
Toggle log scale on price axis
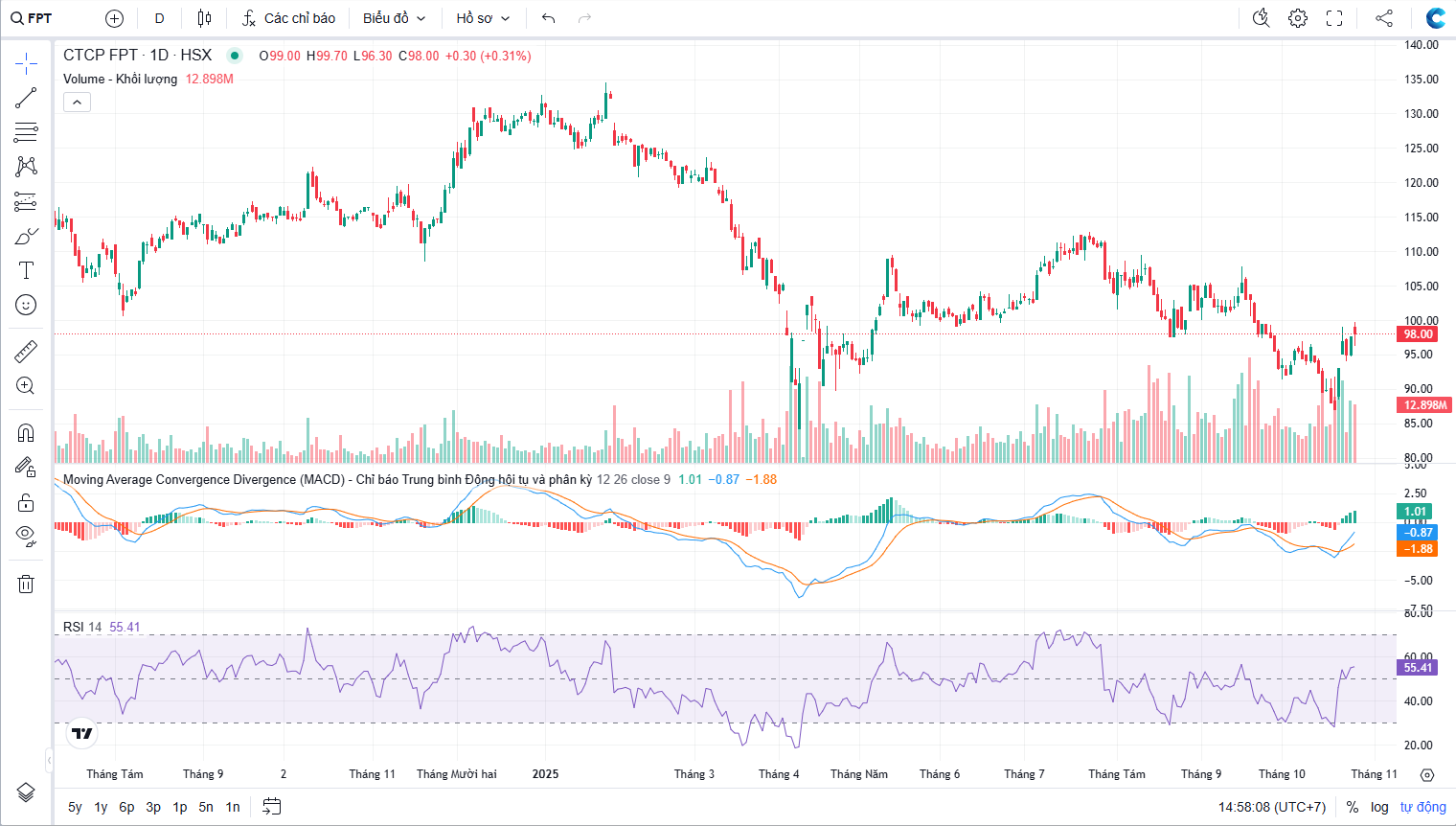[x=1379, y=807]
